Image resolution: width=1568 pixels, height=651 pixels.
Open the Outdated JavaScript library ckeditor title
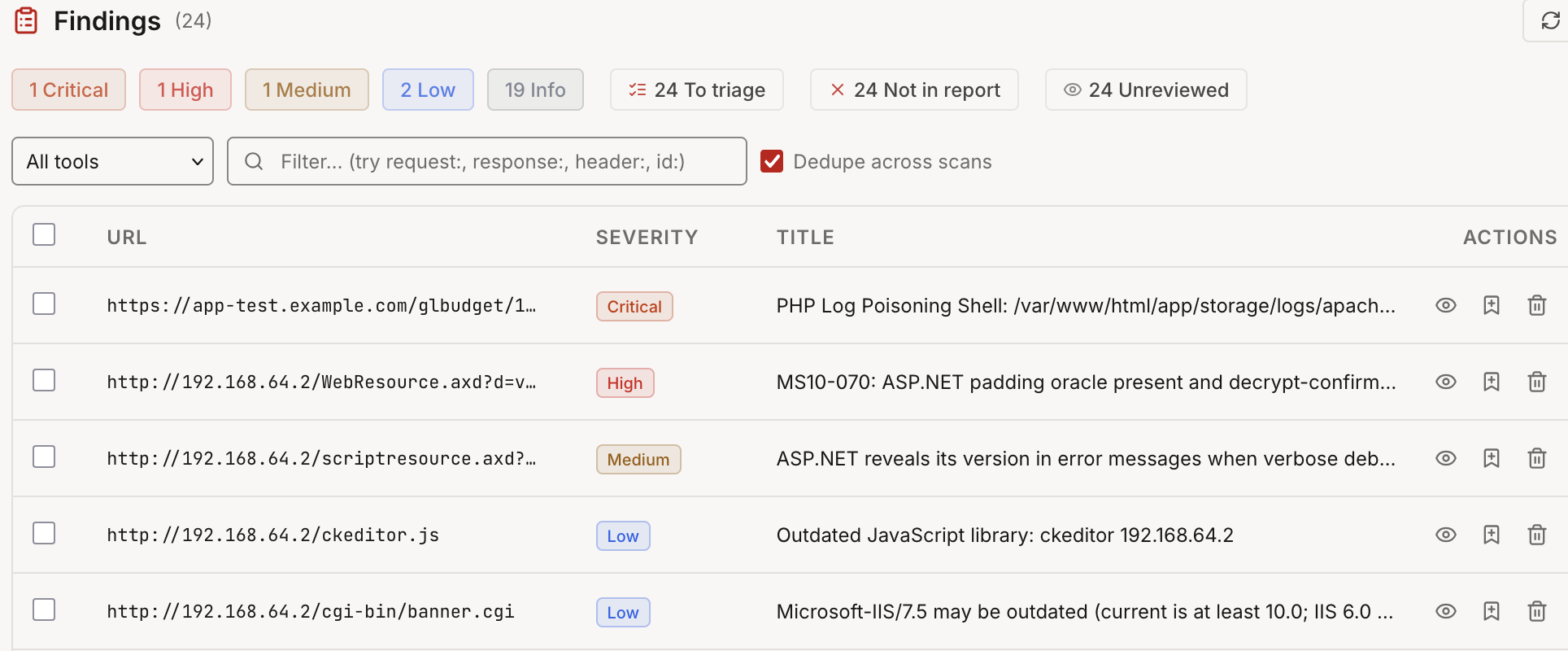pos(1004,535)
